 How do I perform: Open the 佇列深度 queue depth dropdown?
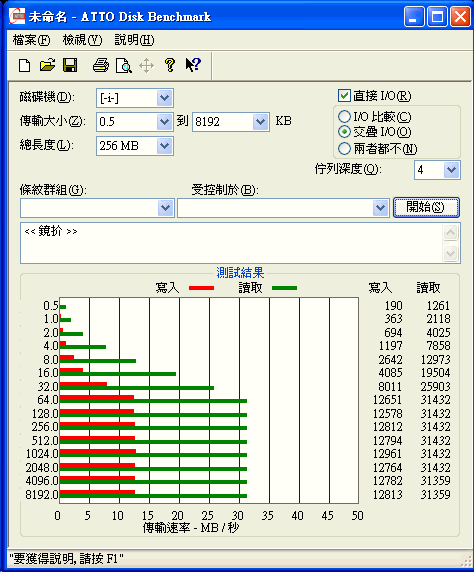(452, 170)
